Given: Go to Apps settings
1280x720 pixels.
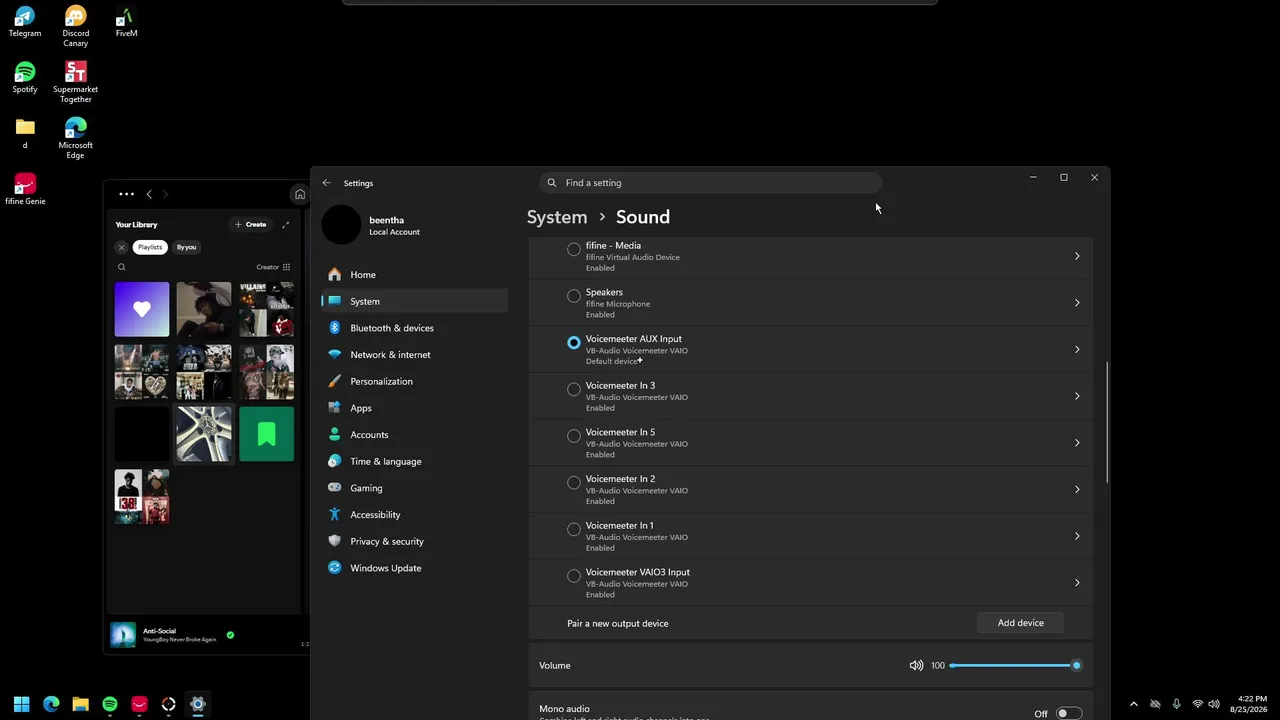Looking at the screenshot, I should click(415, 408).
